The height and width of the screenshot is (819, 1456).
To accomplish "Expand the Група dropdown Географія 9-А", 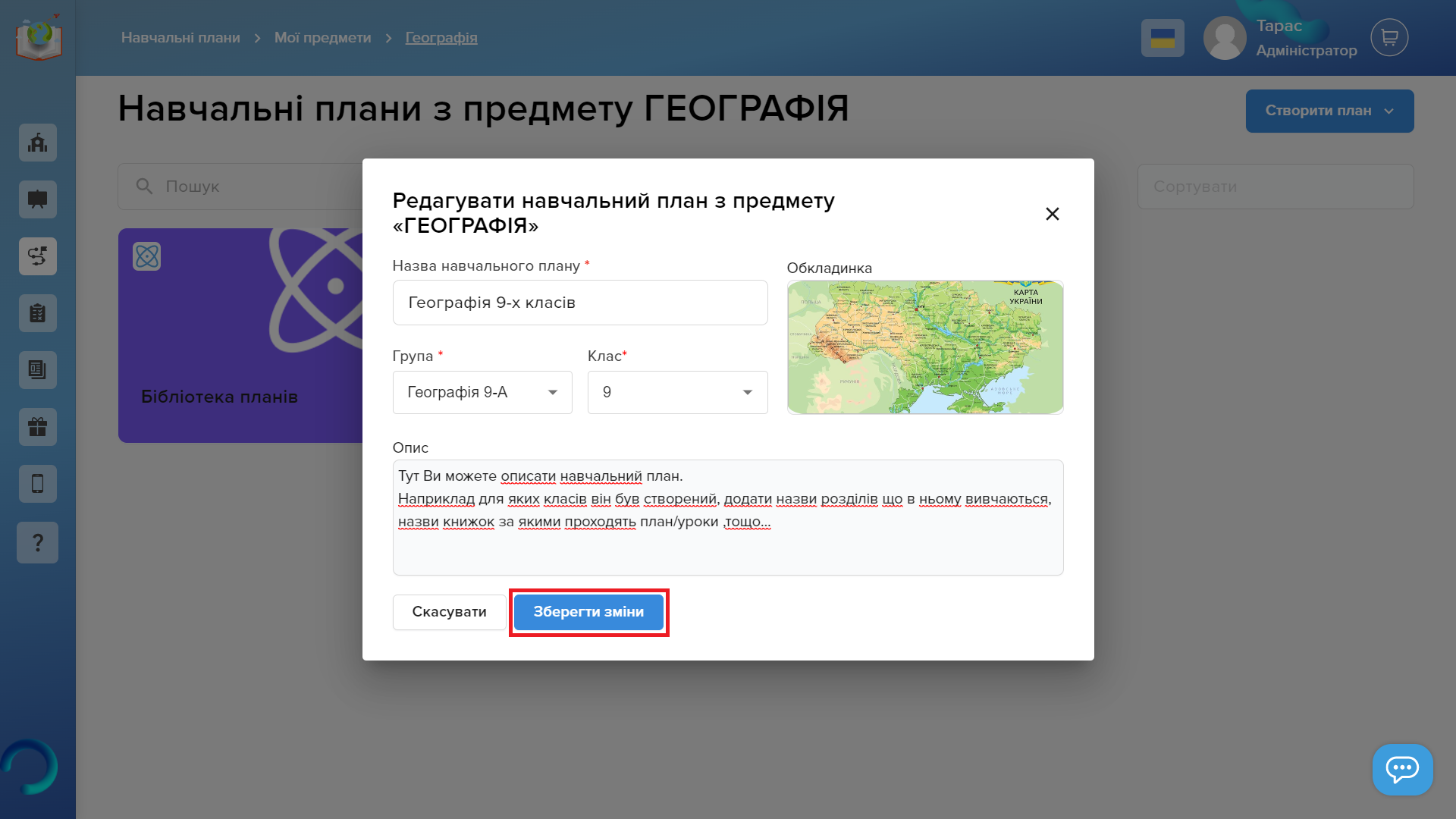I will [482, 392].
